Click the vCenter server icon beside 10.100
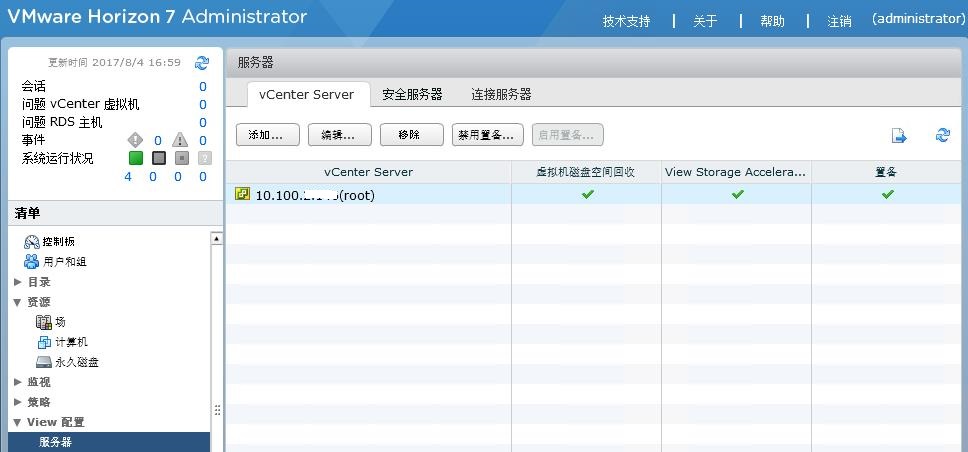The width and height of the screenshot is (968, 452). click(243, 195)
